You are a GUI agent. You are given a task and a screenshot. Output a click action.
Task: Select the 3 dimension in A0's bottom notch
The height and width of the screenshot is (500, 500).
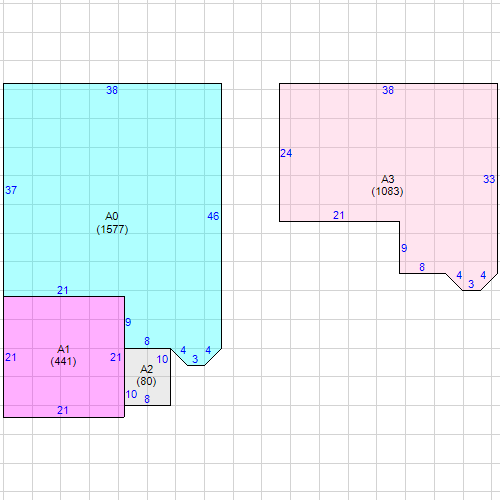tap(195, 359)
